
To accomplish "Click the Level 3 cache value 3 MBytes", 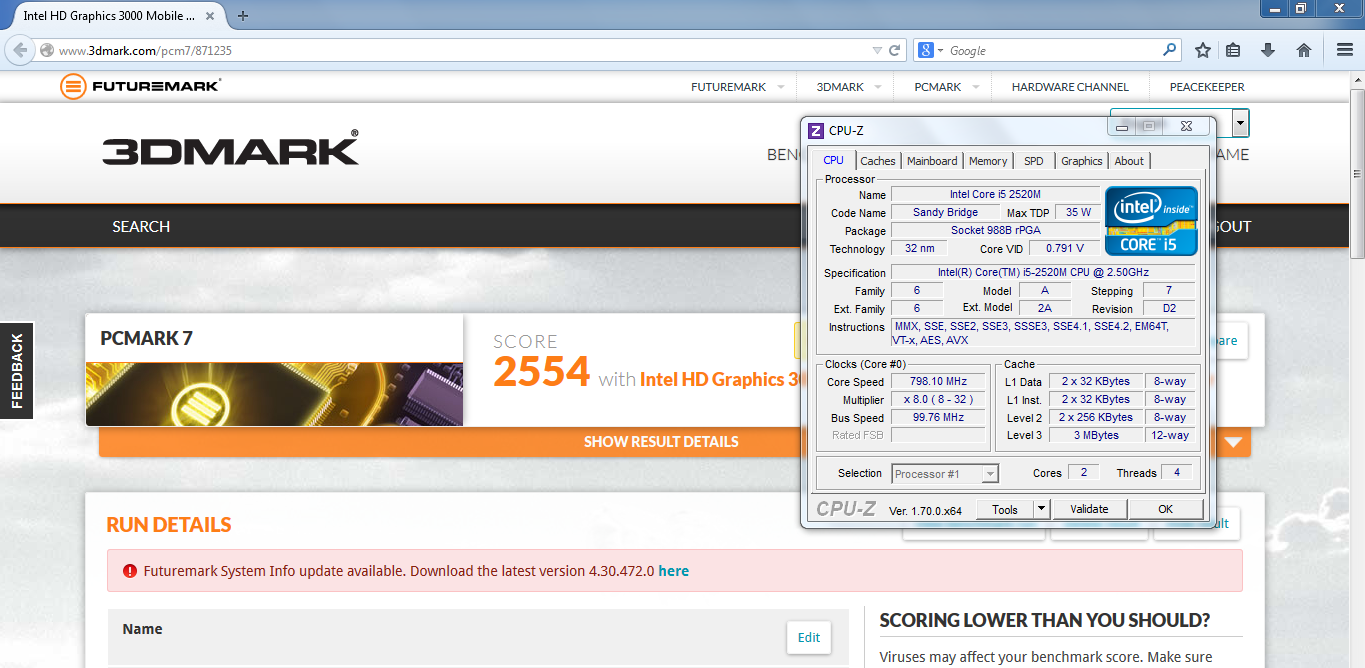I will 1095,435.
